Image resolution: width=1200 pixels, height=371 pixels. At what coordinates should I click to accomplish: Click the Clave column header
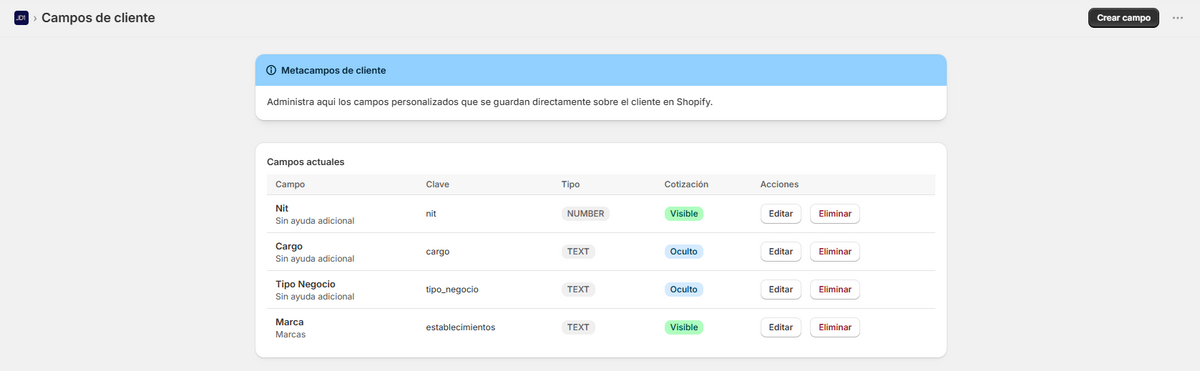438,185
